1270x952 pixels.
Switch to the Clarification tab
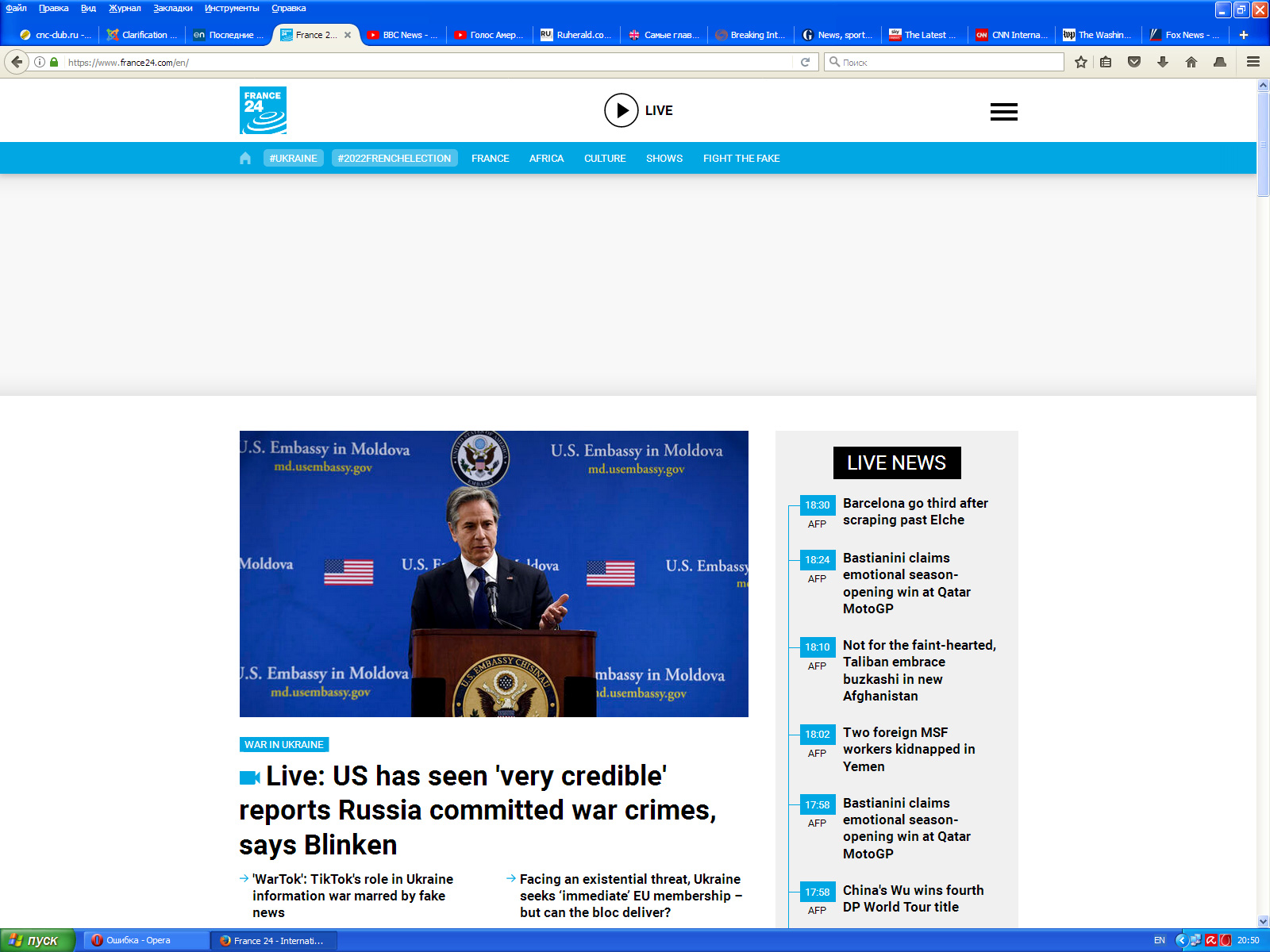142,35
